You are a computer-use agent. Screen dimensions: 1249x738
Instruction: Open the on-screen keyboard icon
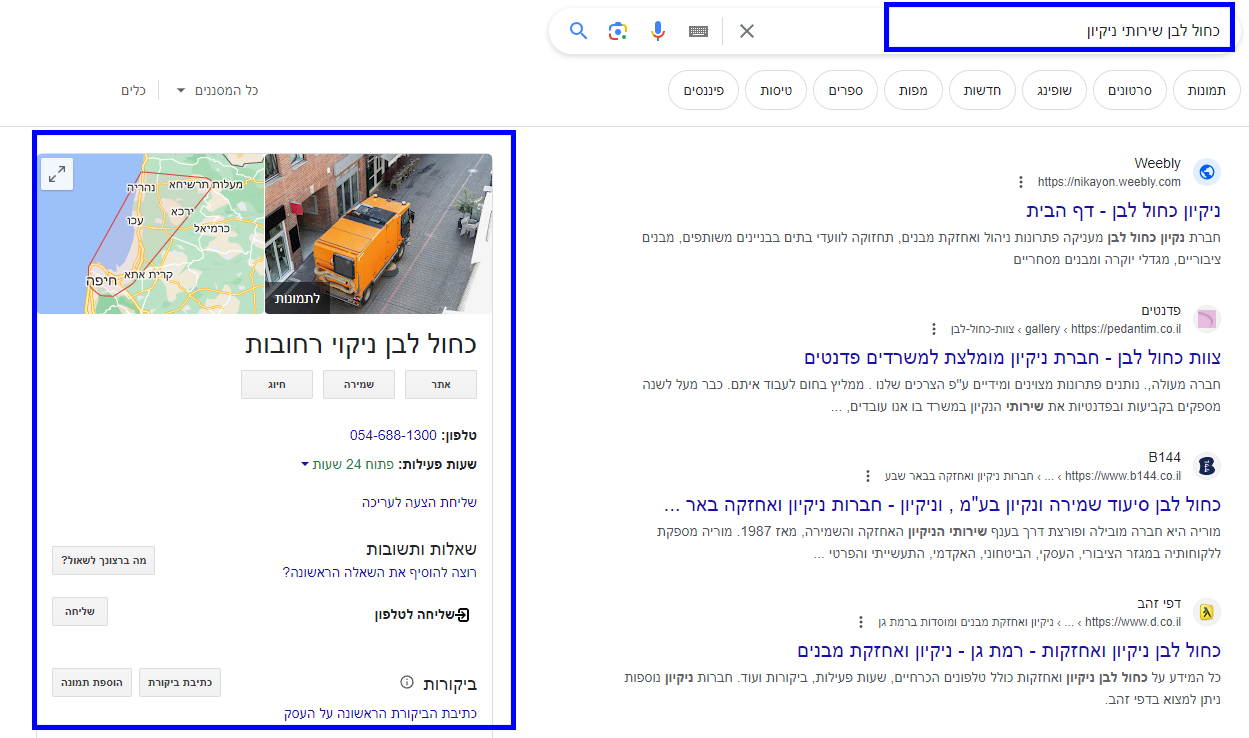pyautogui.click(x=699, y=31)
